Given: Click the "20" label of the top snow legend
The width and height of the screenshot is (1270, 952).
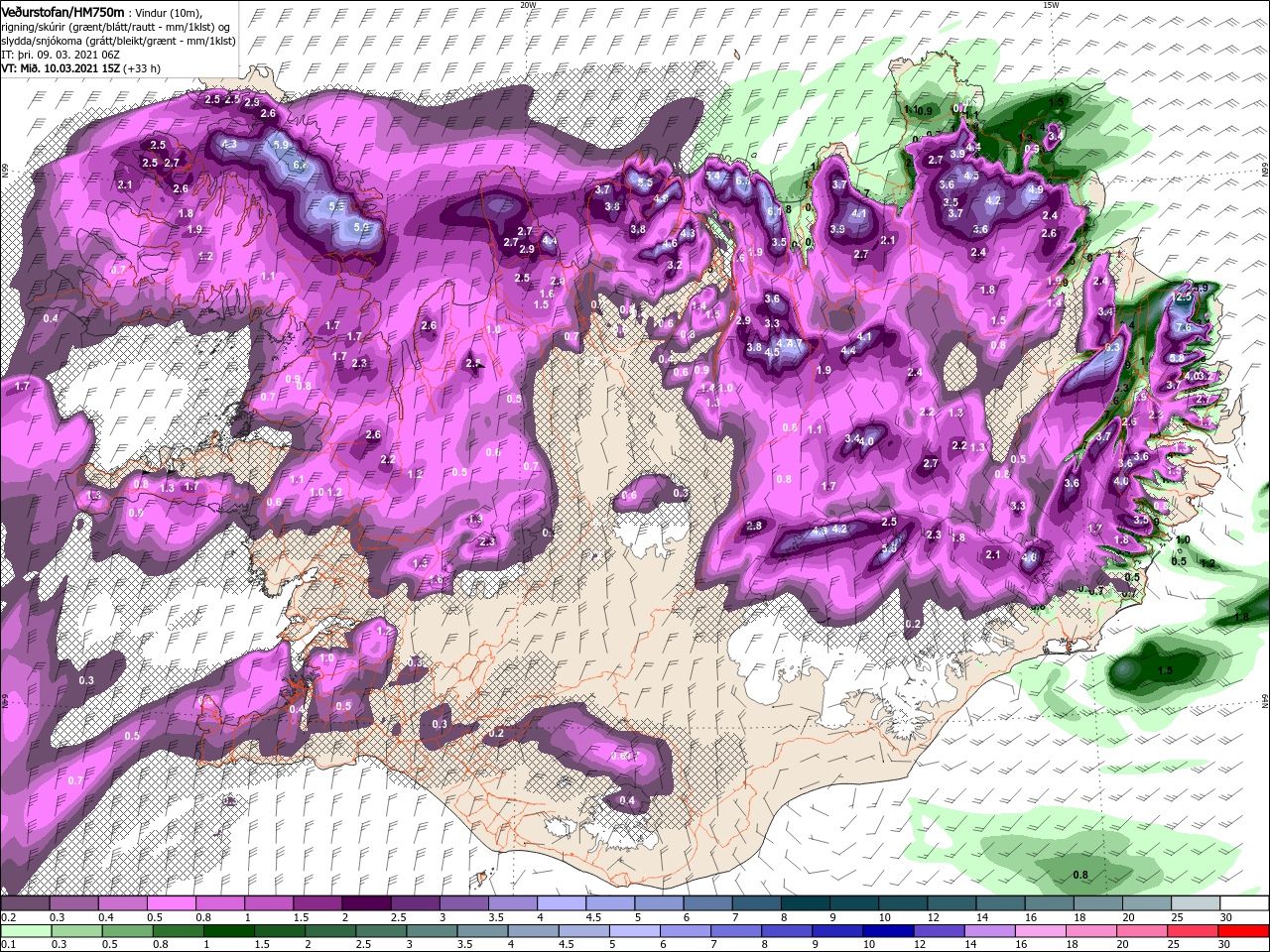Looking at the screenshot, I should [x=1128, y=917].
